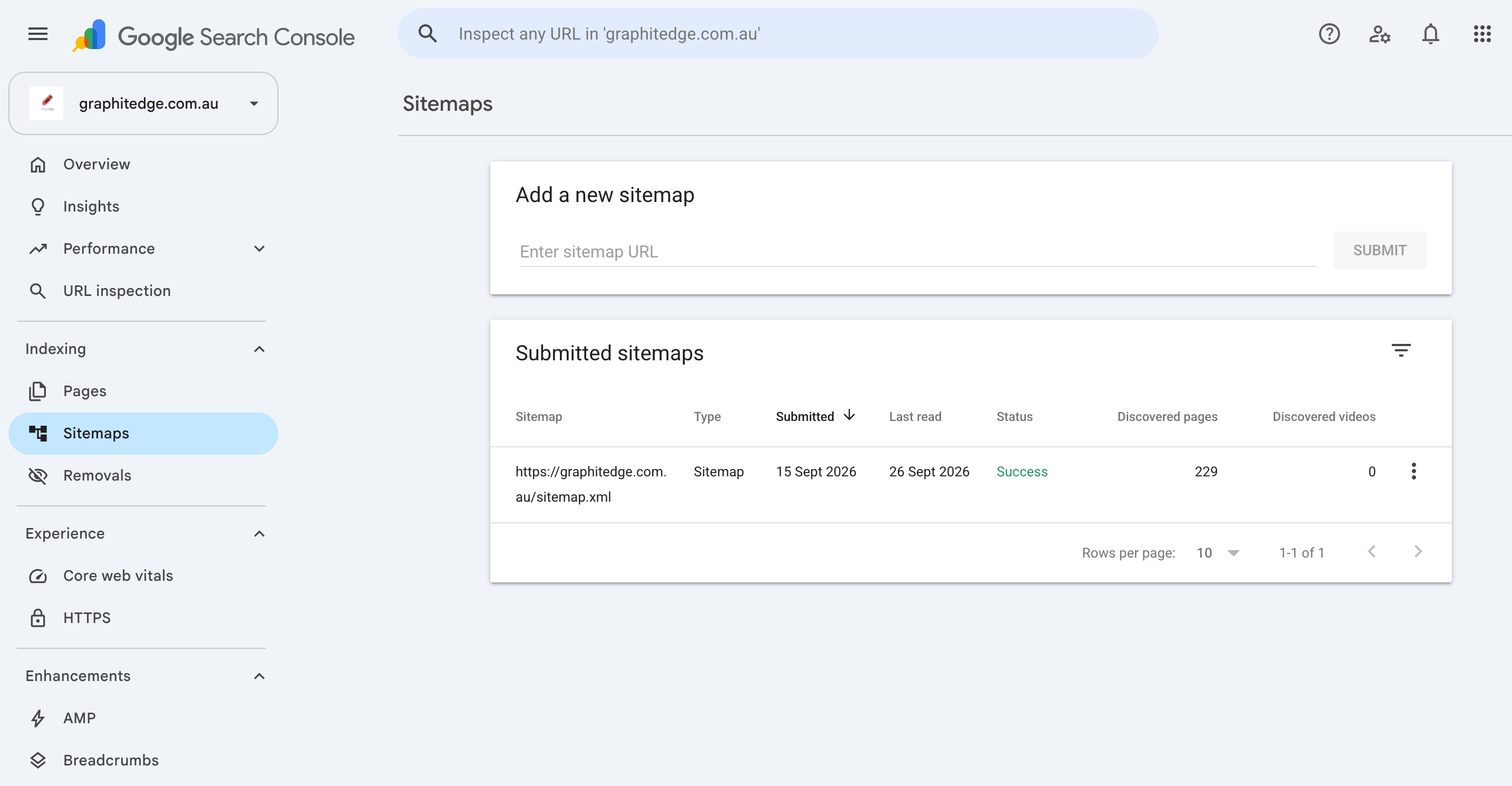Open the Core web vitals report
The width and height of the screenshot is (1512, 786).
point(143,576)
